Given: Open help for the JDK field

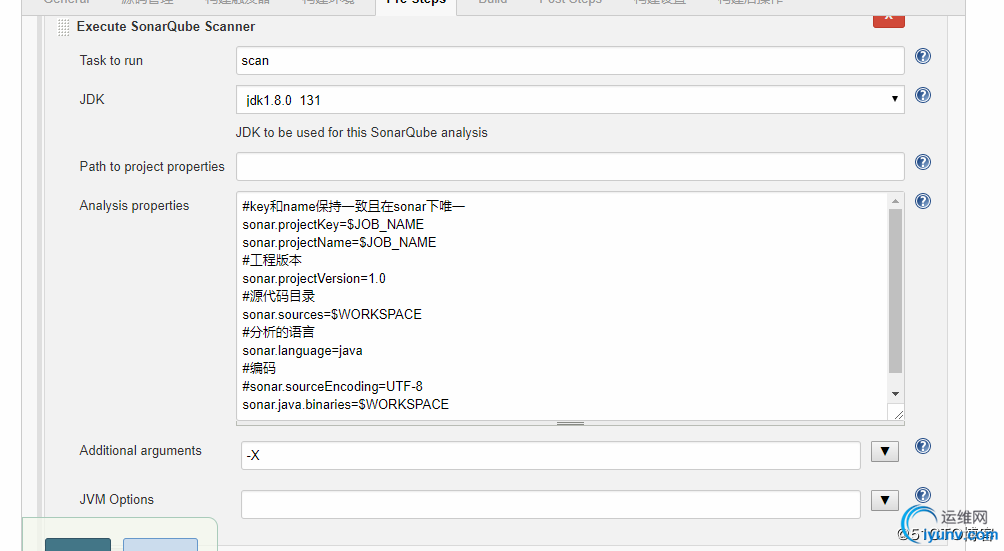Looking at the screenshot, I should coord(923,95).
